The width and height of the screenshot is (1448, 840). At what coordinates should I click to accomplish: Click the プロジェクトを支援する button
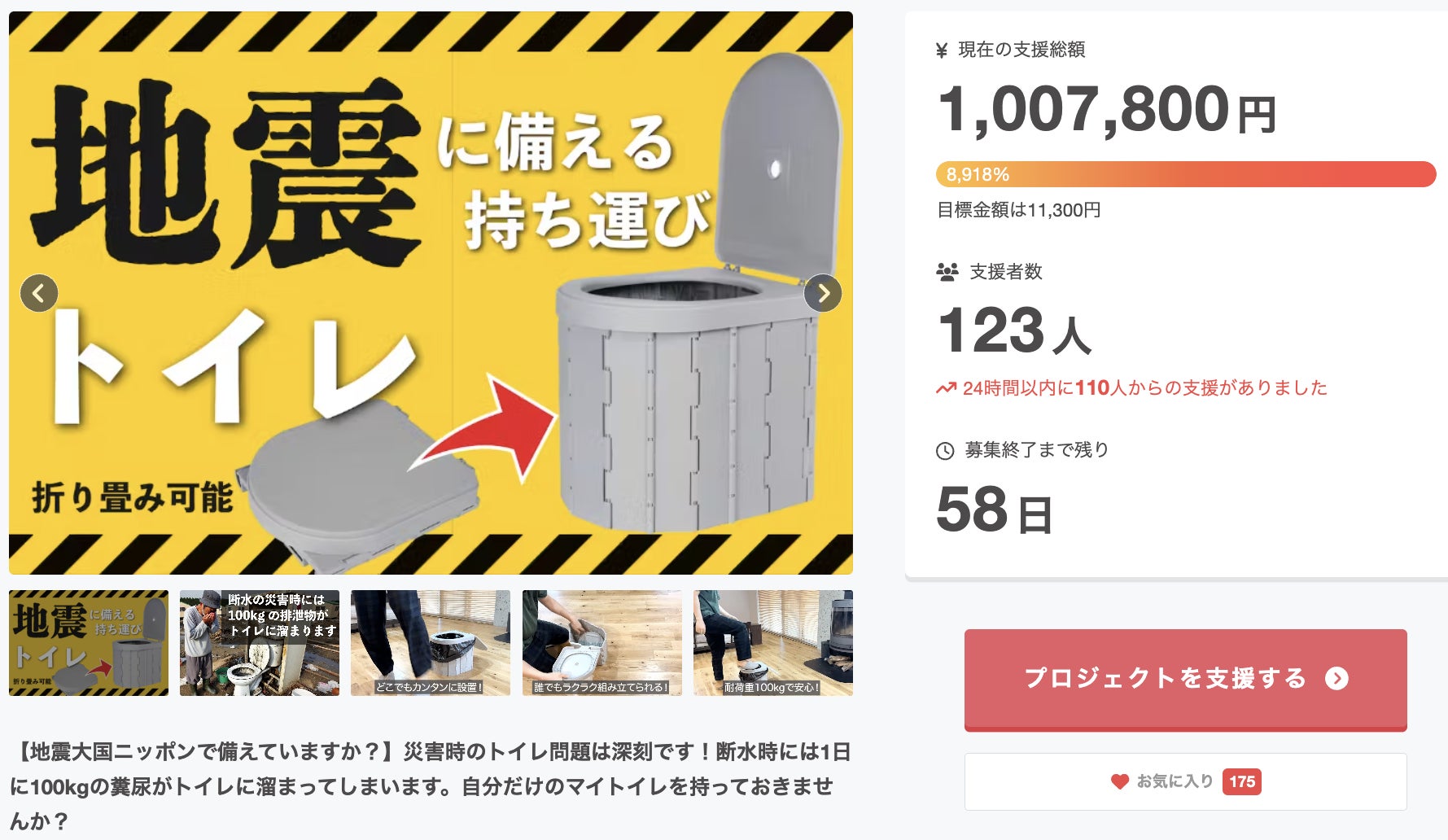[x=1186, y=680]
